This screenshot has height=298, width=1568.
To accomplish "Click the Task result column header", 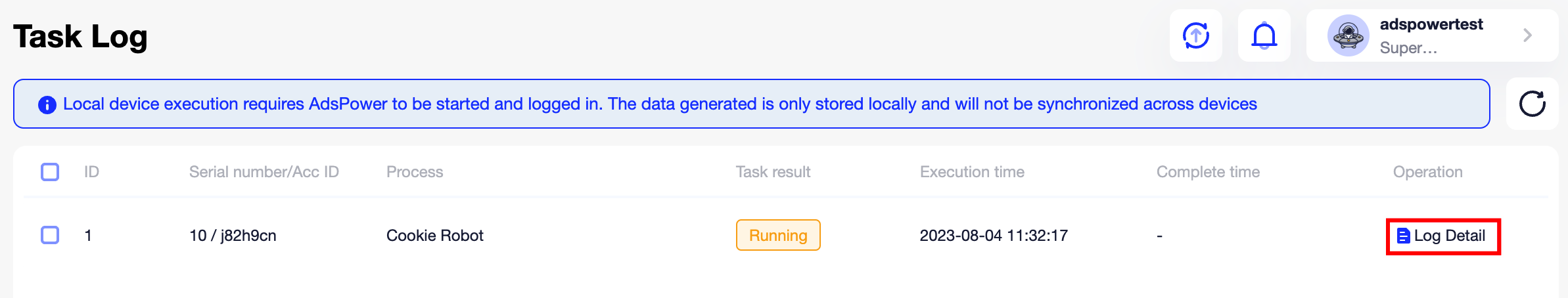I will 773,172.
